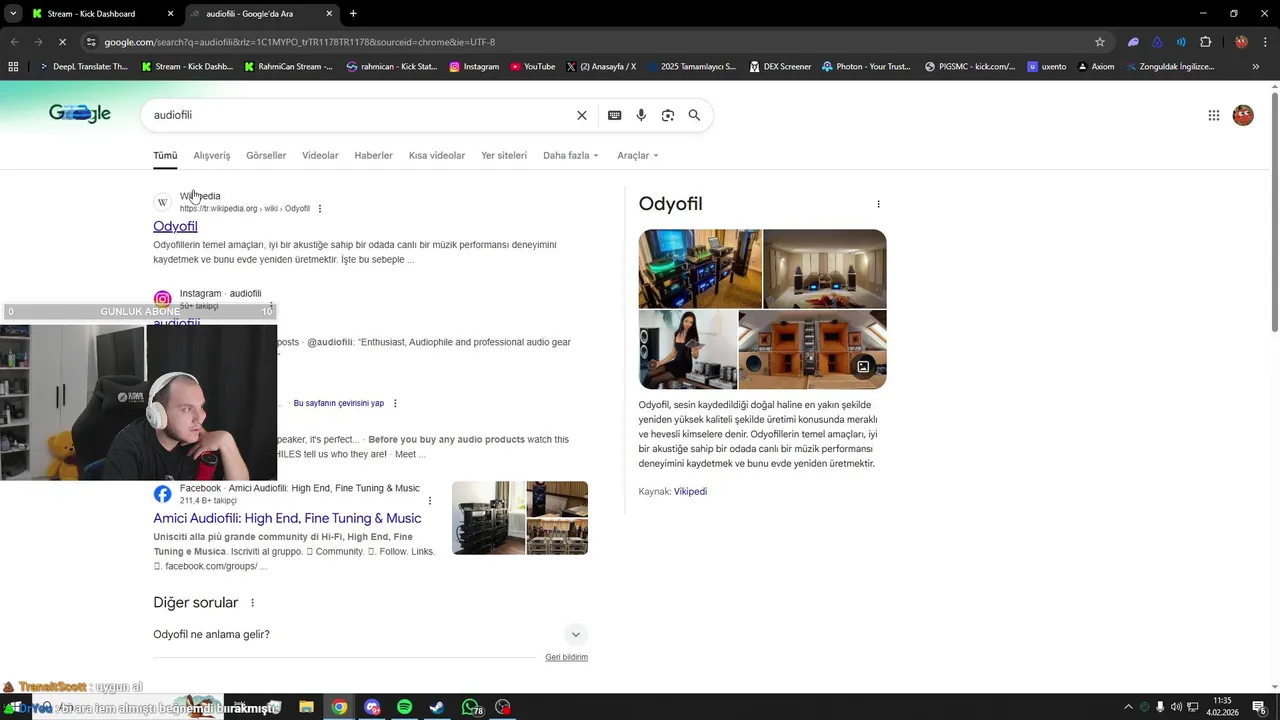Click inside the audiofili search field
The width and height of the screenshot is (1280, 720).
pyautogui.click(x=360, y=115)
